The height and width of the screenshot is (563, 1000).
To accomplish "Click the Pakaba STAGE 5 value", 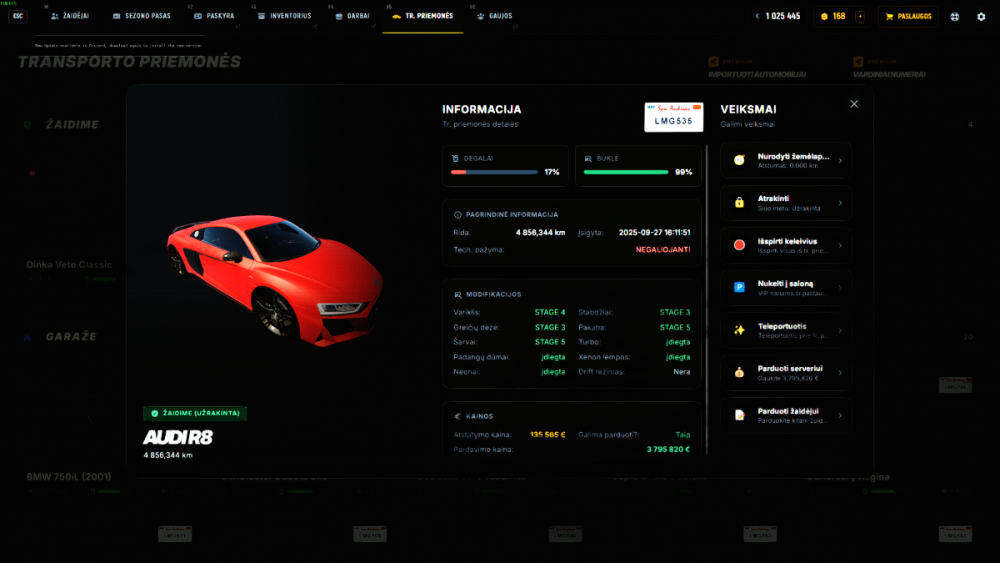I will 675,327.
